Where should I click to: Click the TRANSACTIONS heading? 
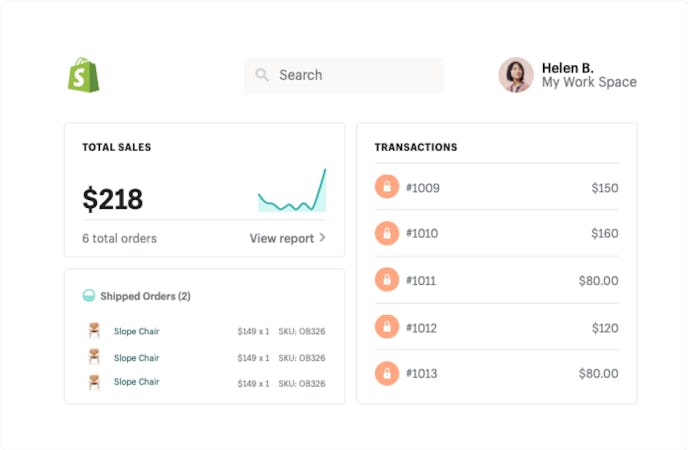416,147
